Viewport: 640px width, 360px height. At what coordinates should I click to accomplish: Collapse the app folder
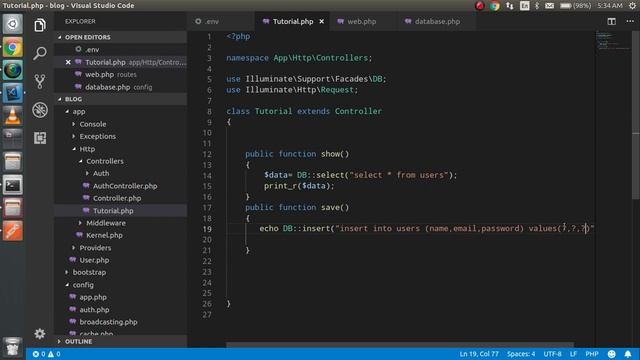pyautogui.click(x=67, y=111)
